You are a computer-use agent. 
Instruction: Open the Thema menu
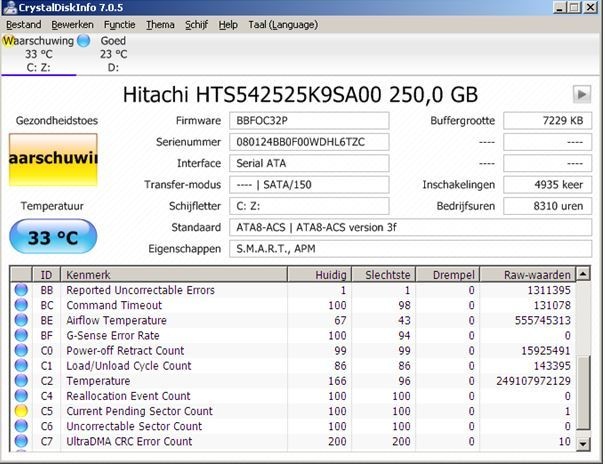pyautogui.click(x=160, y=25)
